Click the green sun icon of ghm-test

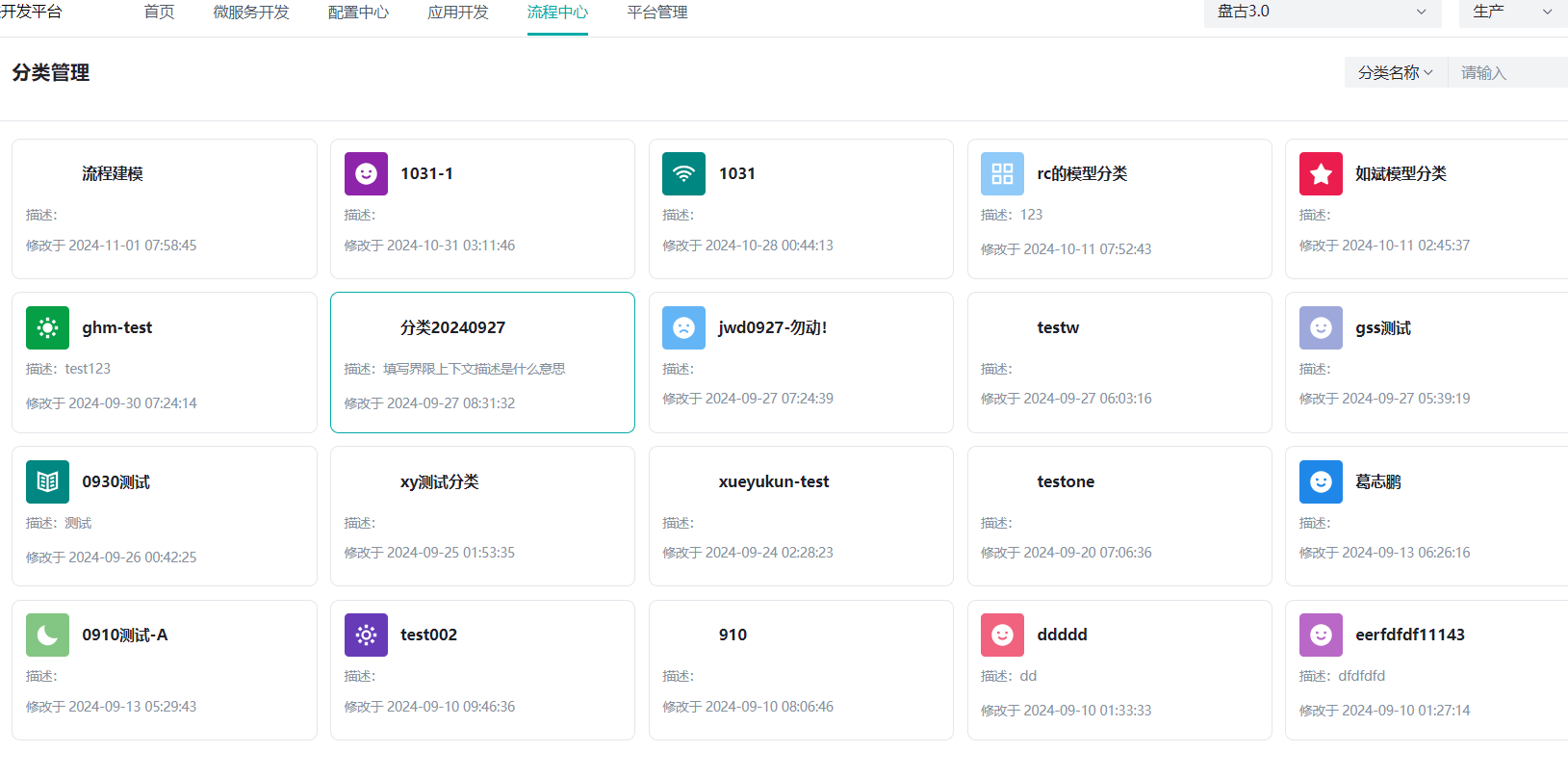(x=47, y=327)
